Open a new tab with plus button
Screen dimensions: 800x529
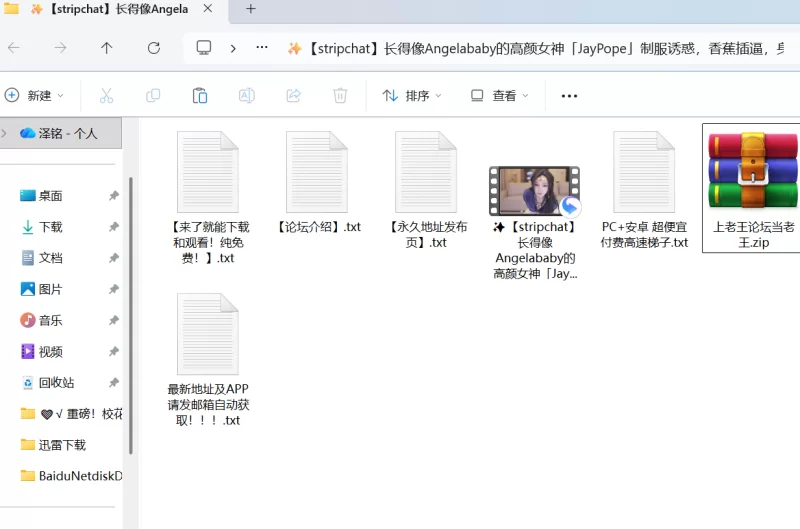[x=250, y=9]
